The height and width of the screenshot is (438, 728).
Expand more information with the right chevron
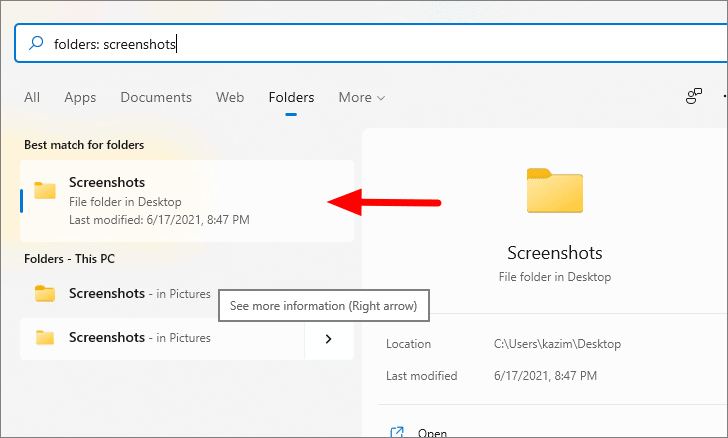pos(329,339)
